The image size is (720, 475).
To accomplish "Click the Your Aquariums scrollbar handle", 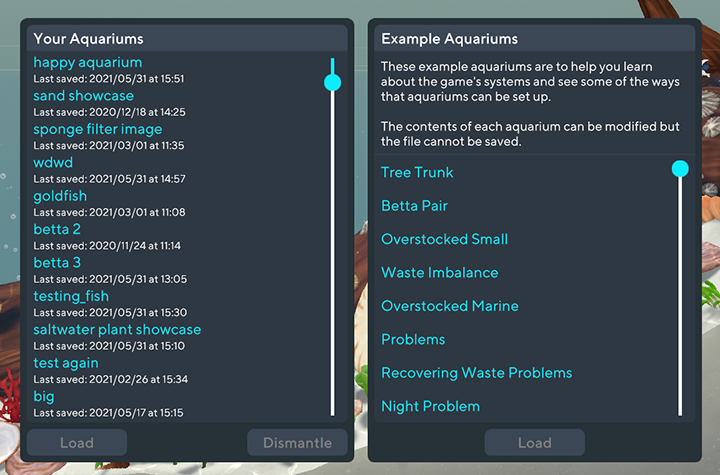I will (x=333, y=82).
